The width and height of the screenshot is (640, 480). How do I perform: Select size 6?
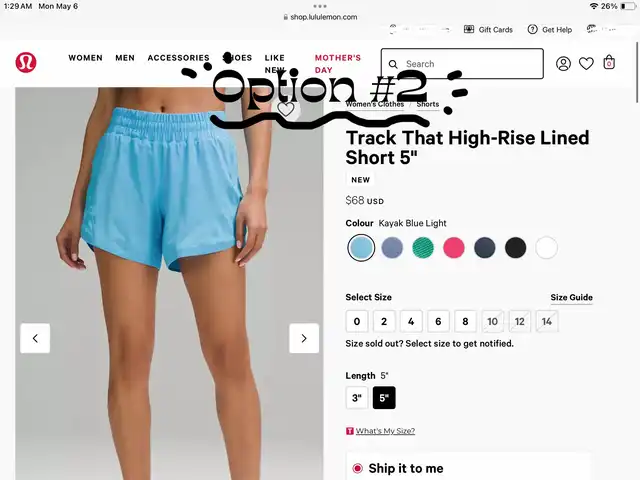point(438,321)
